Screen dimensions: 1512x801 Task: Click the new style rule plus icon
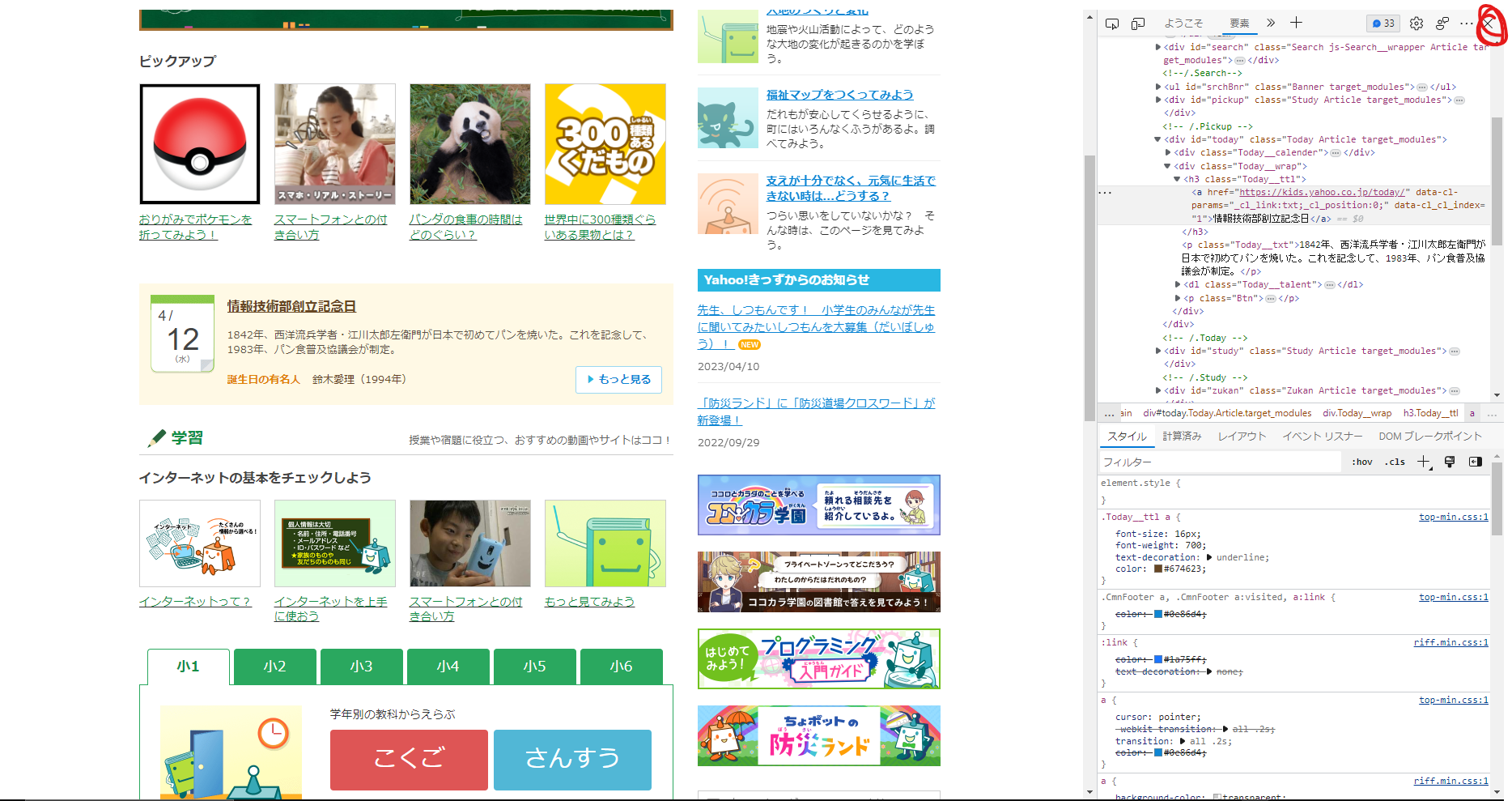1423,462
